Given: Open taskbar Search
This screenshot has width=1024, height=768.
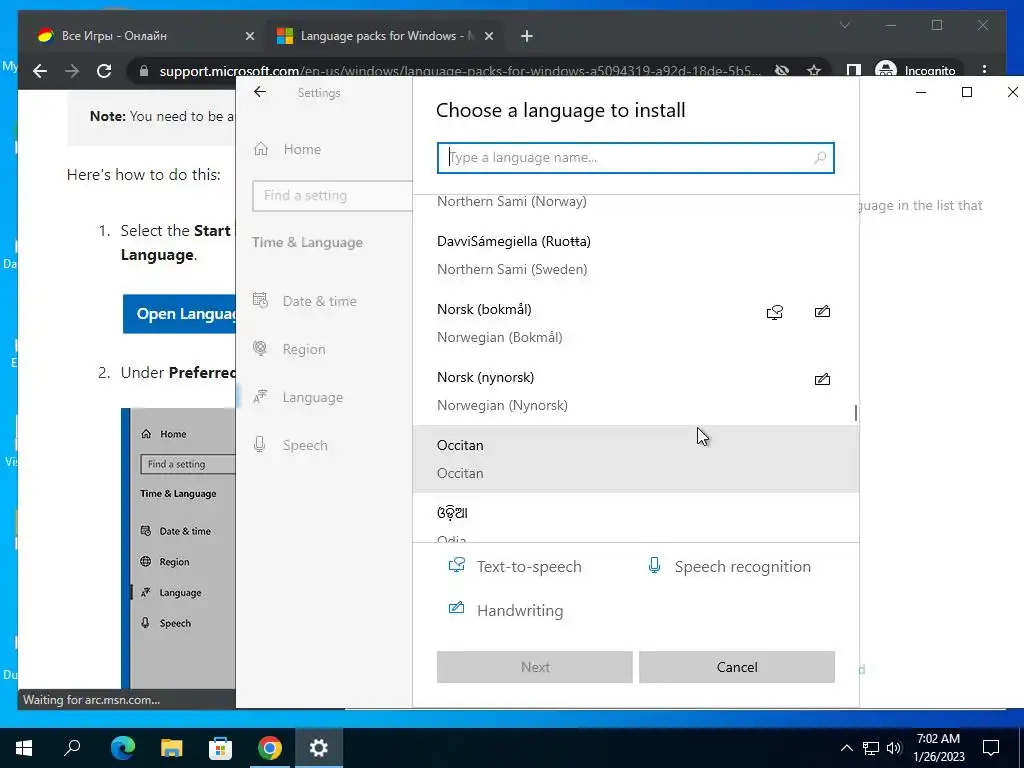Looking at the screenshot, I should [72, 748].
